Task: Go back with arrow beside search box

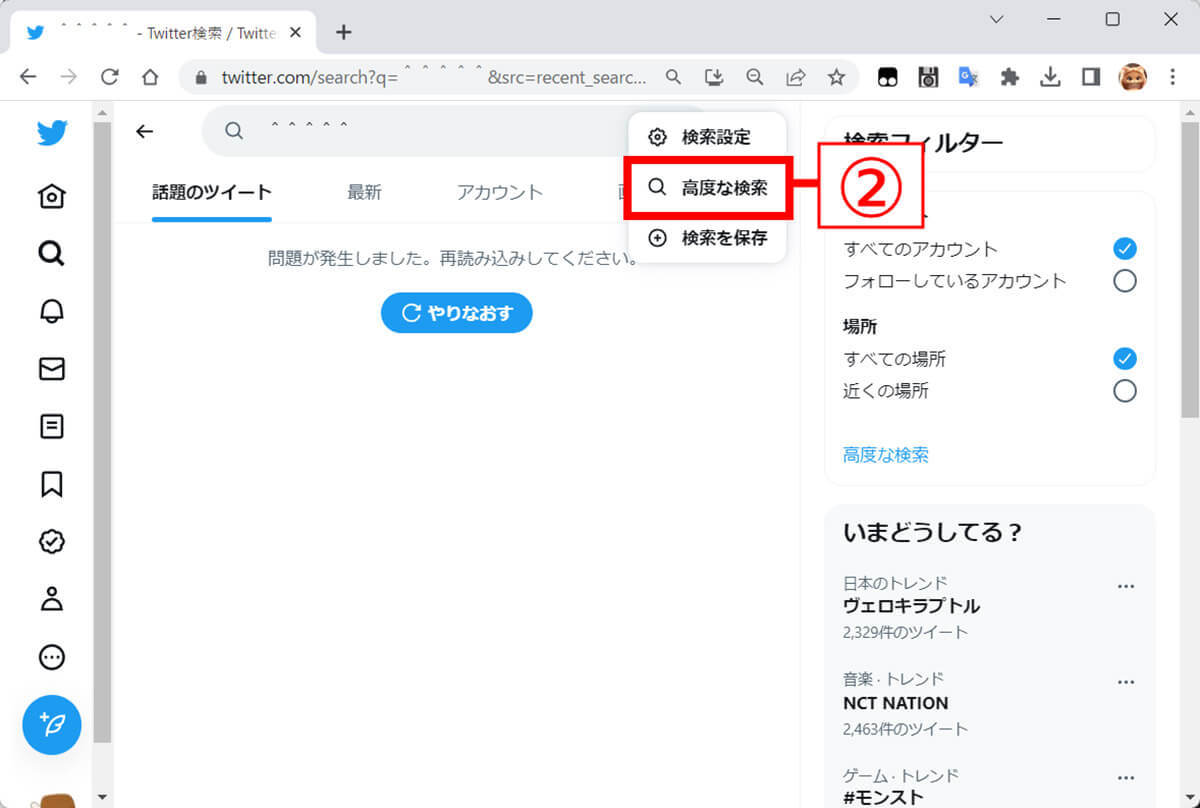Action: point(145,131)
